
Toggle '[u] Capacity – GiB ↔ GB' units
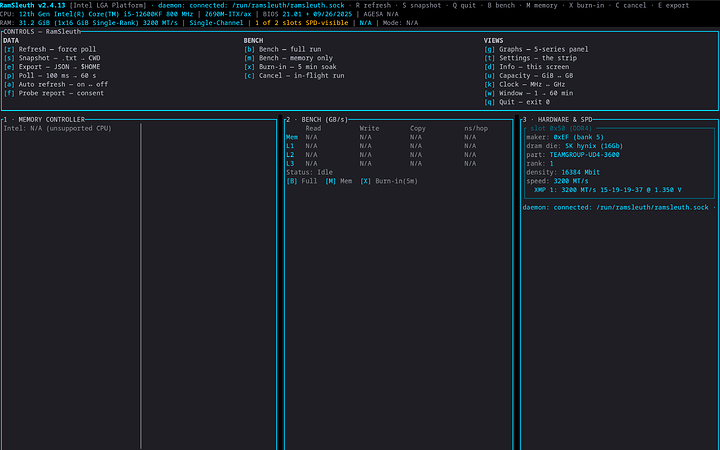528,75
